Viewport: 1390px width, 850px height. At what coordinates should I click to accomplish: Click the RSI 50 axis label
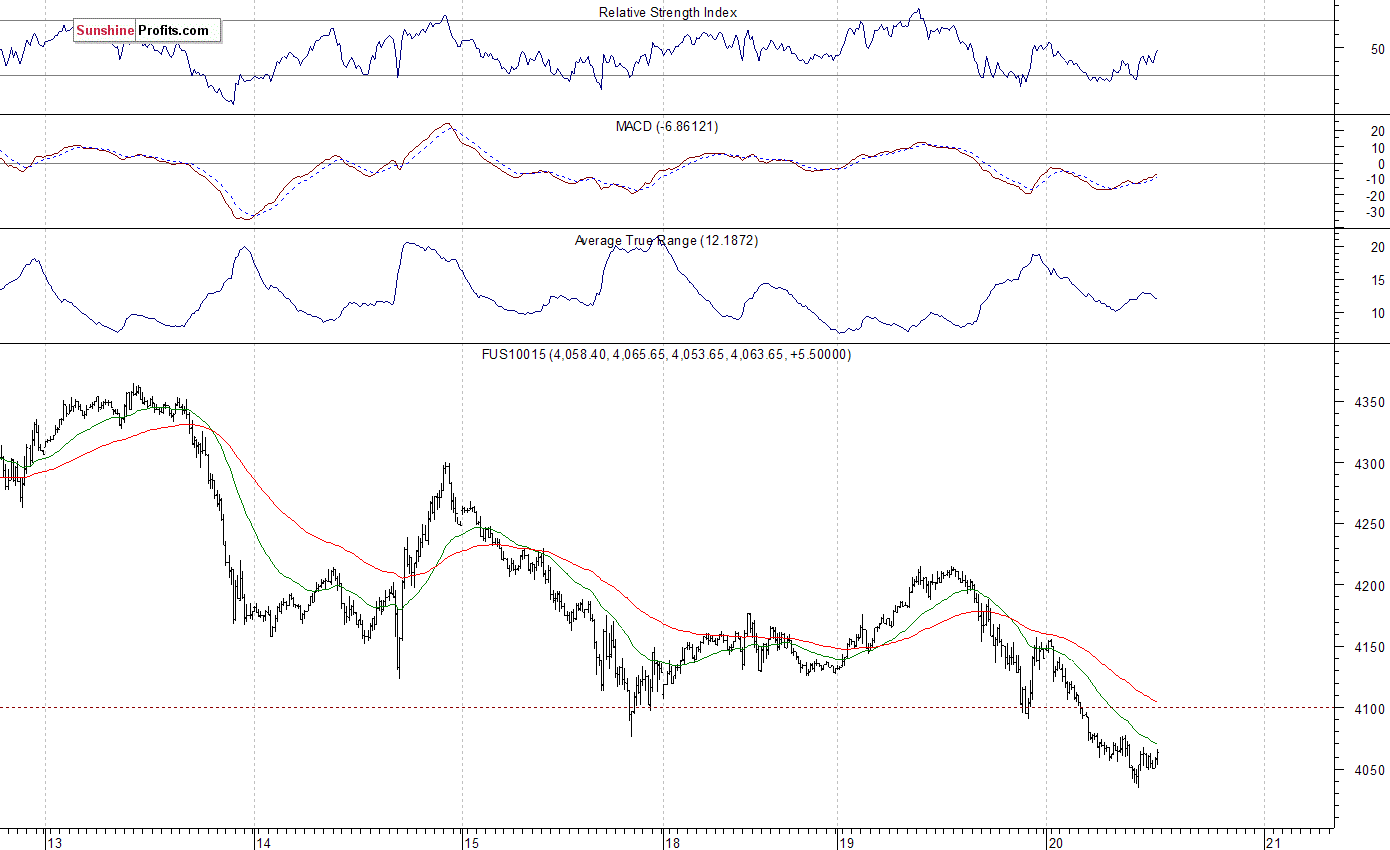[1377, 49]
